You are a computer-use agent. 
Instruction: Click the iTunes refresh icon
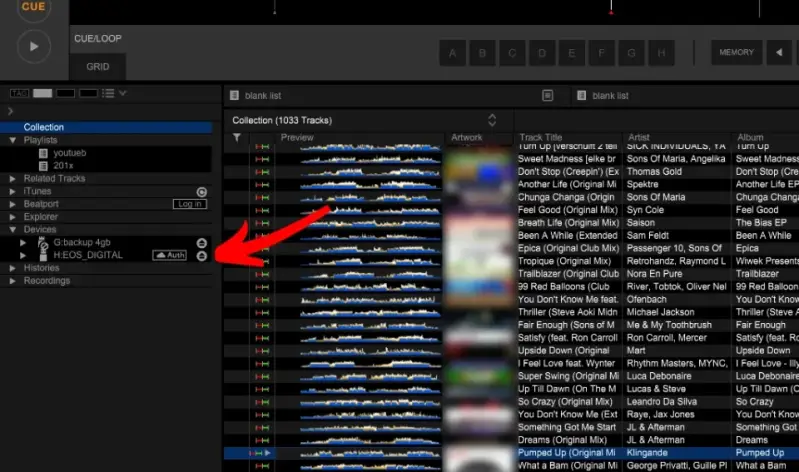click(201, 191)
